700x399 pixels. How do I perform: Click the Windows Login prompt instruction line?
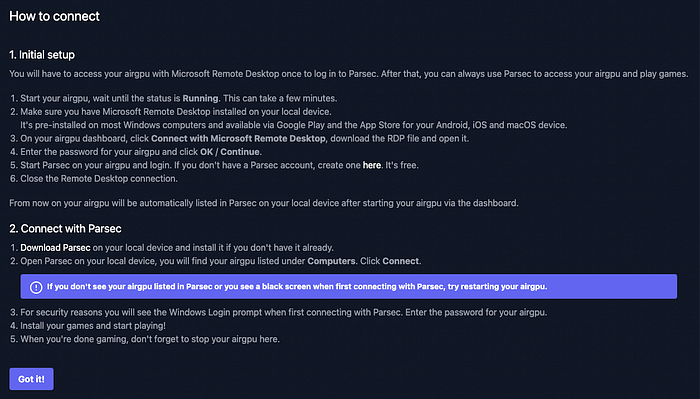click(283, 312)
